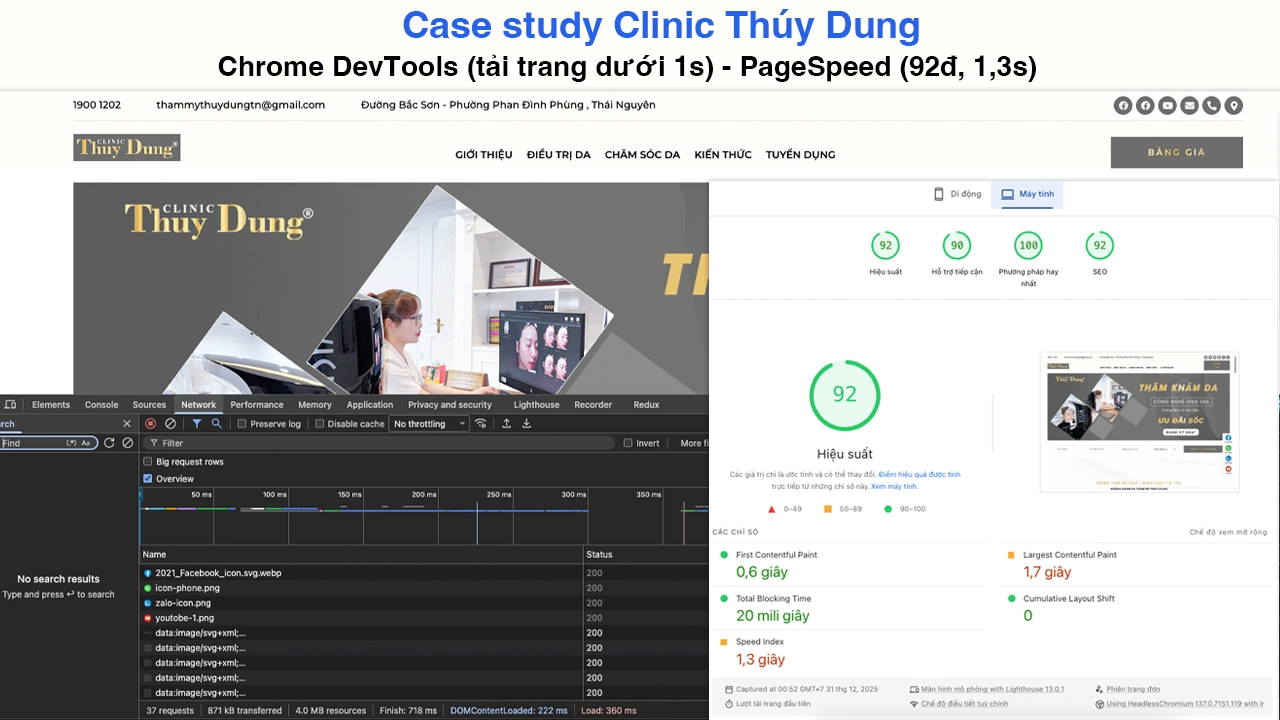
Task: Open the clinic's YouTube channel icon
Action: 1167,105
